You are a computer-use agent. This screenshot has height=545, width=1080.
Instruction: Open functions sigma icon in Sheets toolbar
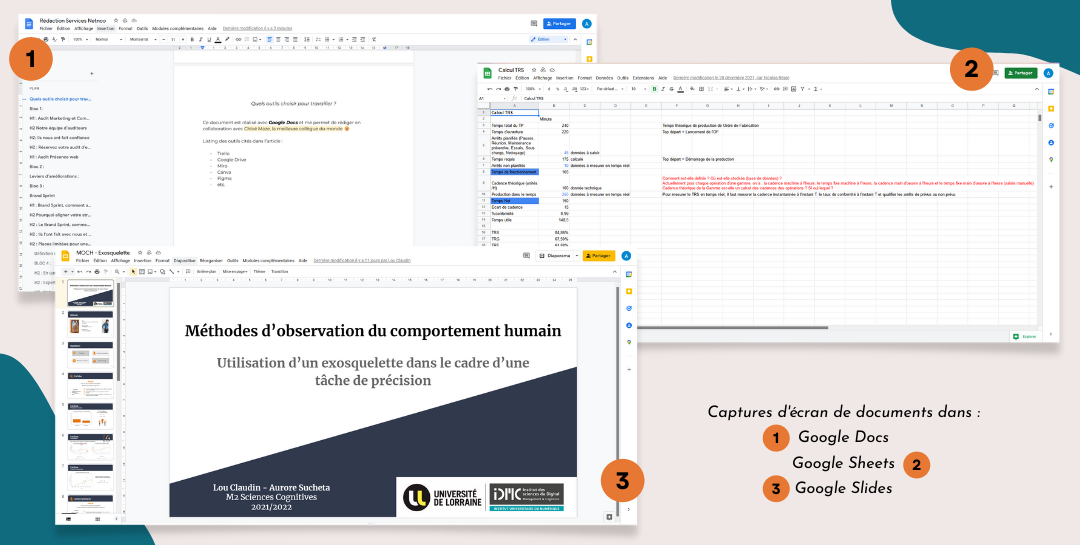click(816, 89)
